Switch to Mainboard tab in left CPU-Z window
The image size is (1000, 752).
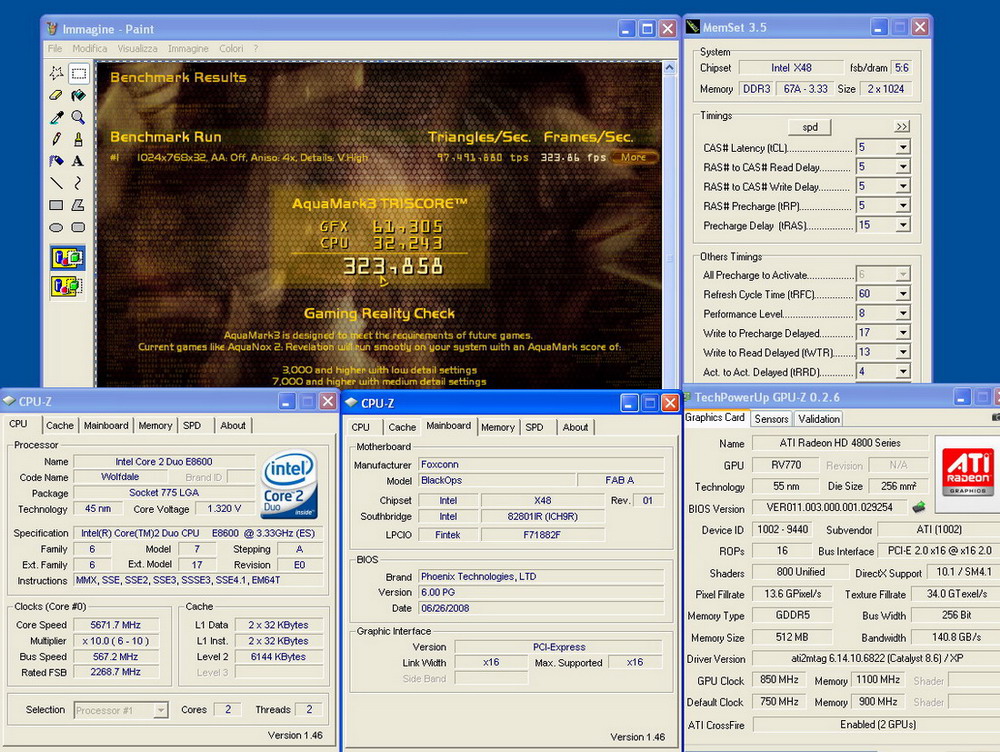106,425
